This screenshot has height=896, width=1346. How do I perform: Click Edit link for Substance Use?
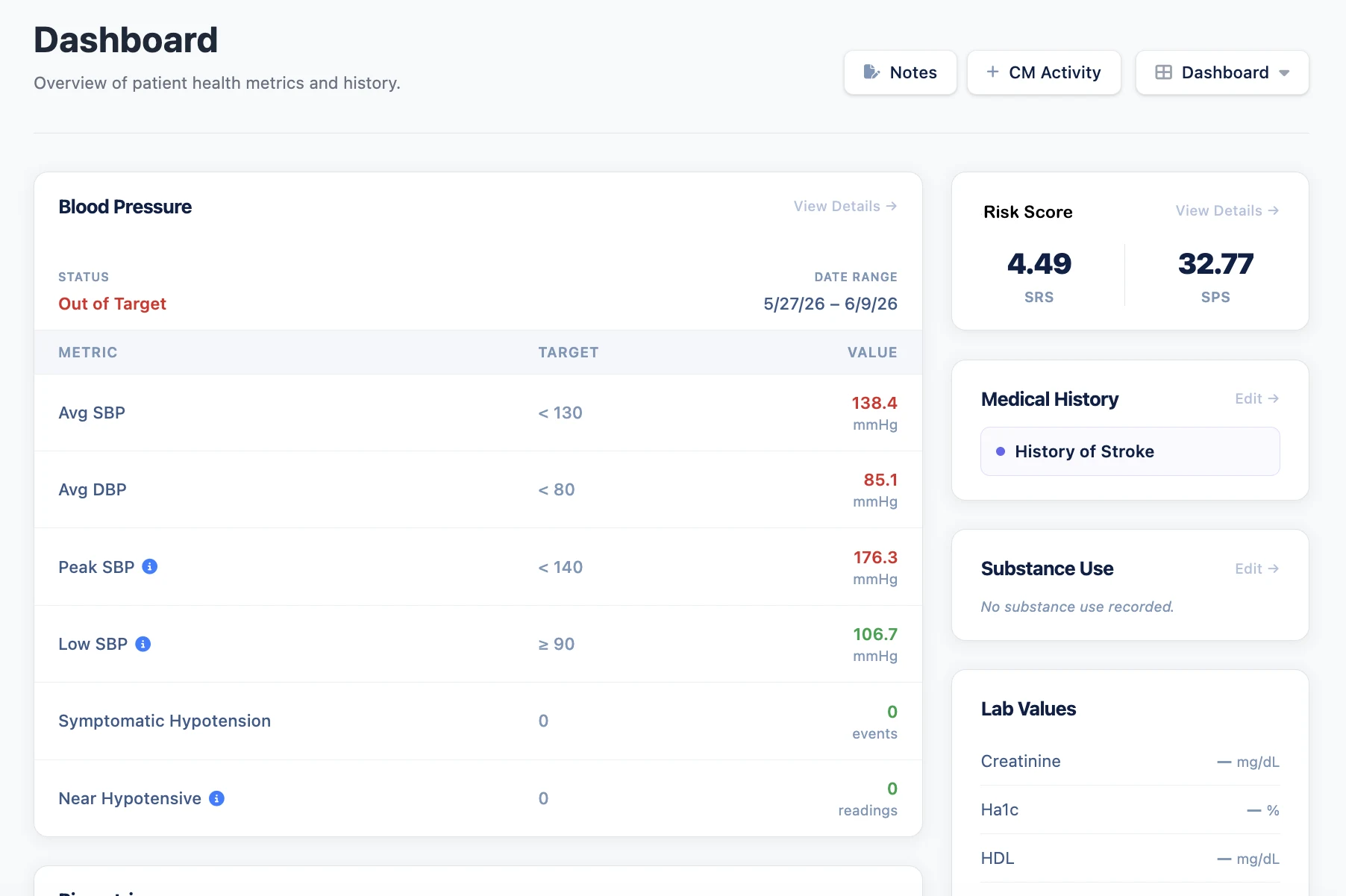tap(1256, 568)
